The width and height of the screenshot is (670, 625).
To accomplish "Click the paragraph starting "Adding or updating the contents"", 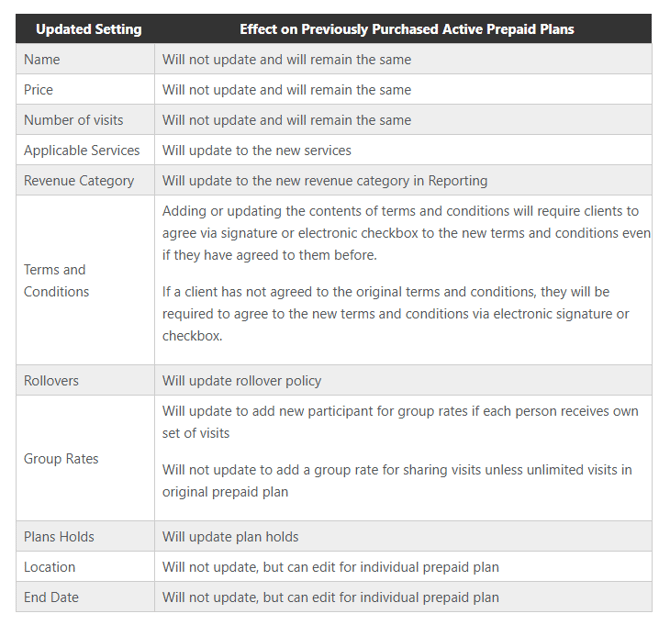I will point(405,232).
